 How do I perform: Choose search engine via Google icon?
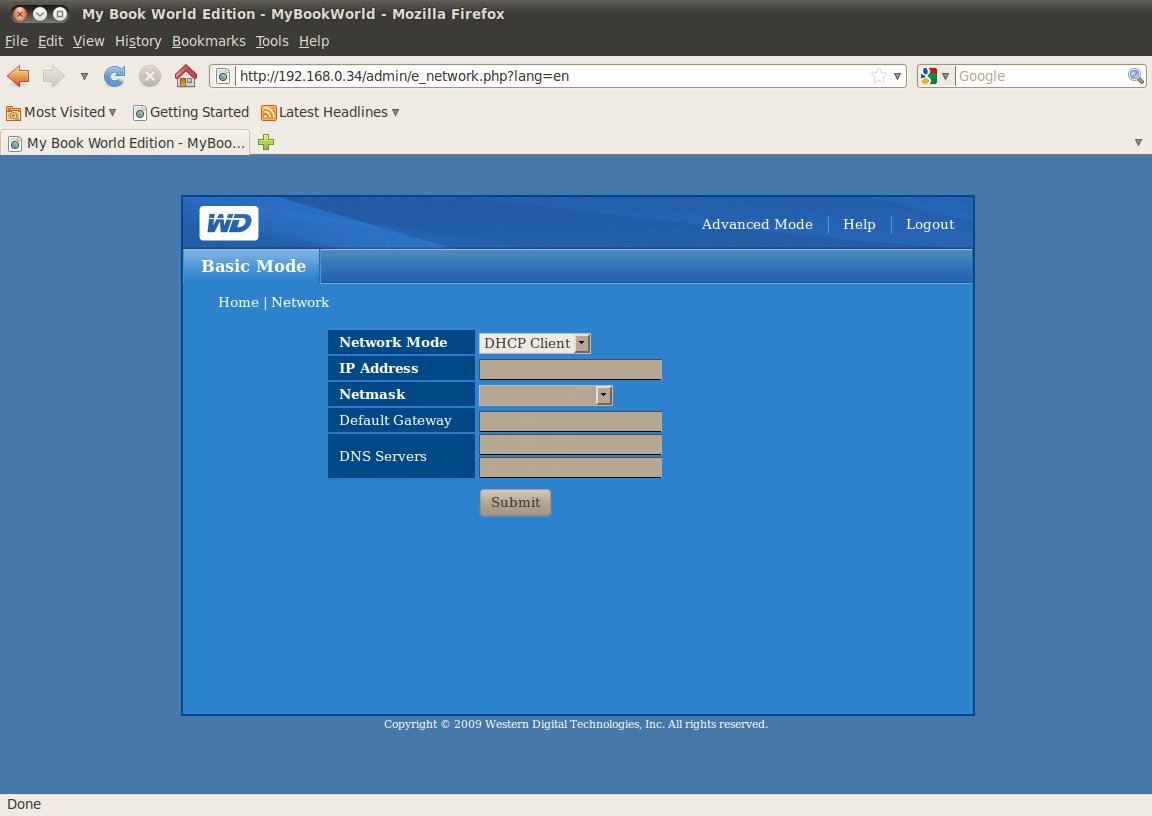click(934, 76)
